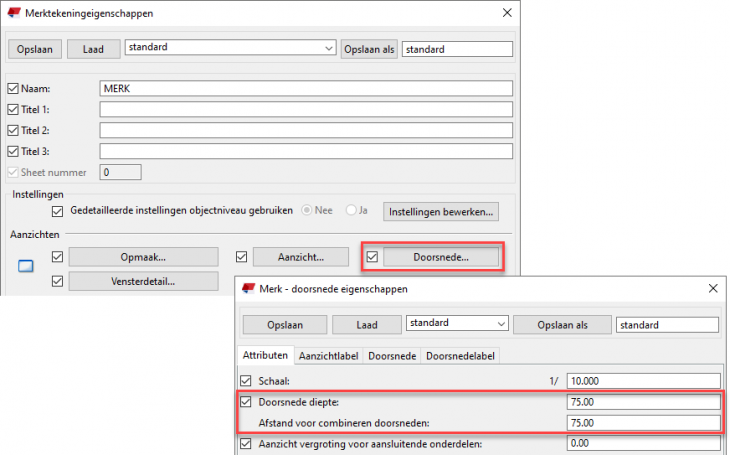Toggle the Titel 1 checkbox
Screen dimensions: 730x455
click(x=13, y=109)
